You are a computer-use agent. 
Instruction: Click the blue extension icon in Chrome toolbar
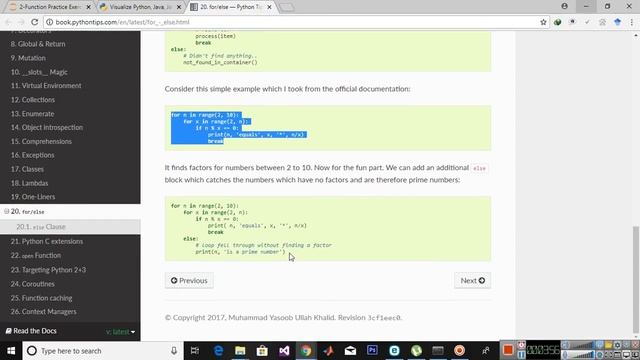point(618,22)
